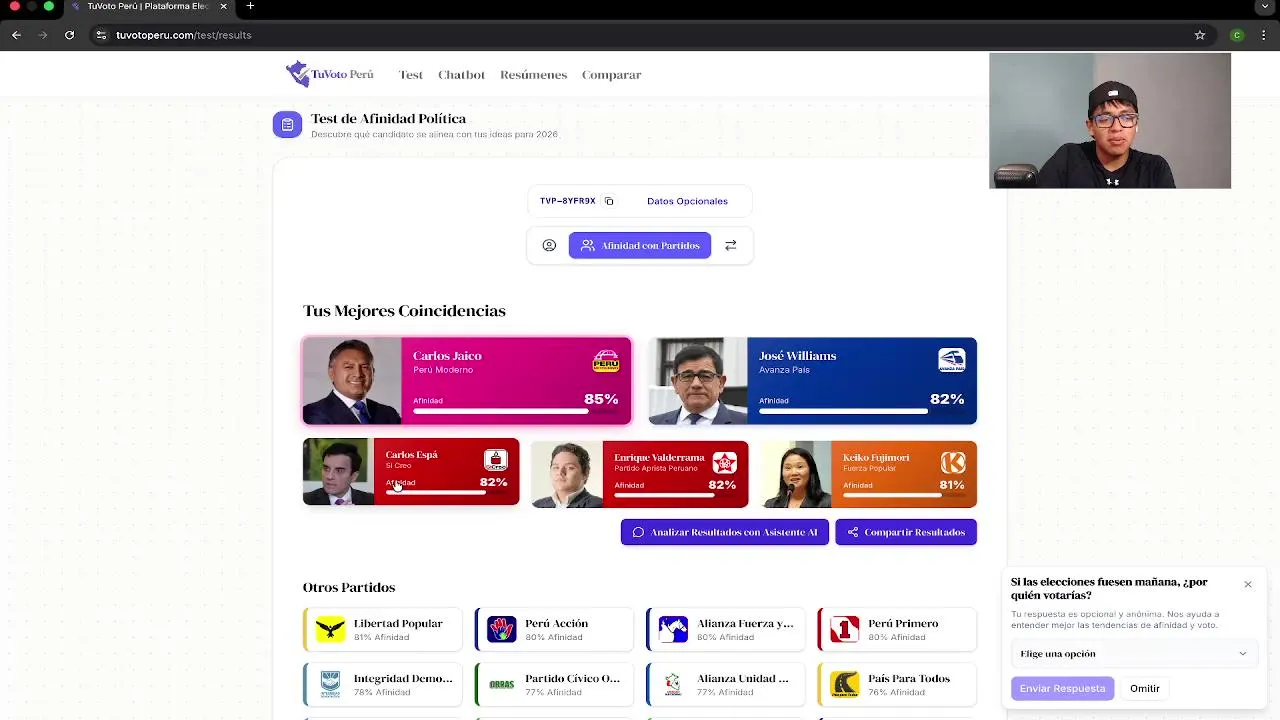Open the Libertad Popular party card
This screenshot has width=1280, height=720.
tap(383, 629)
